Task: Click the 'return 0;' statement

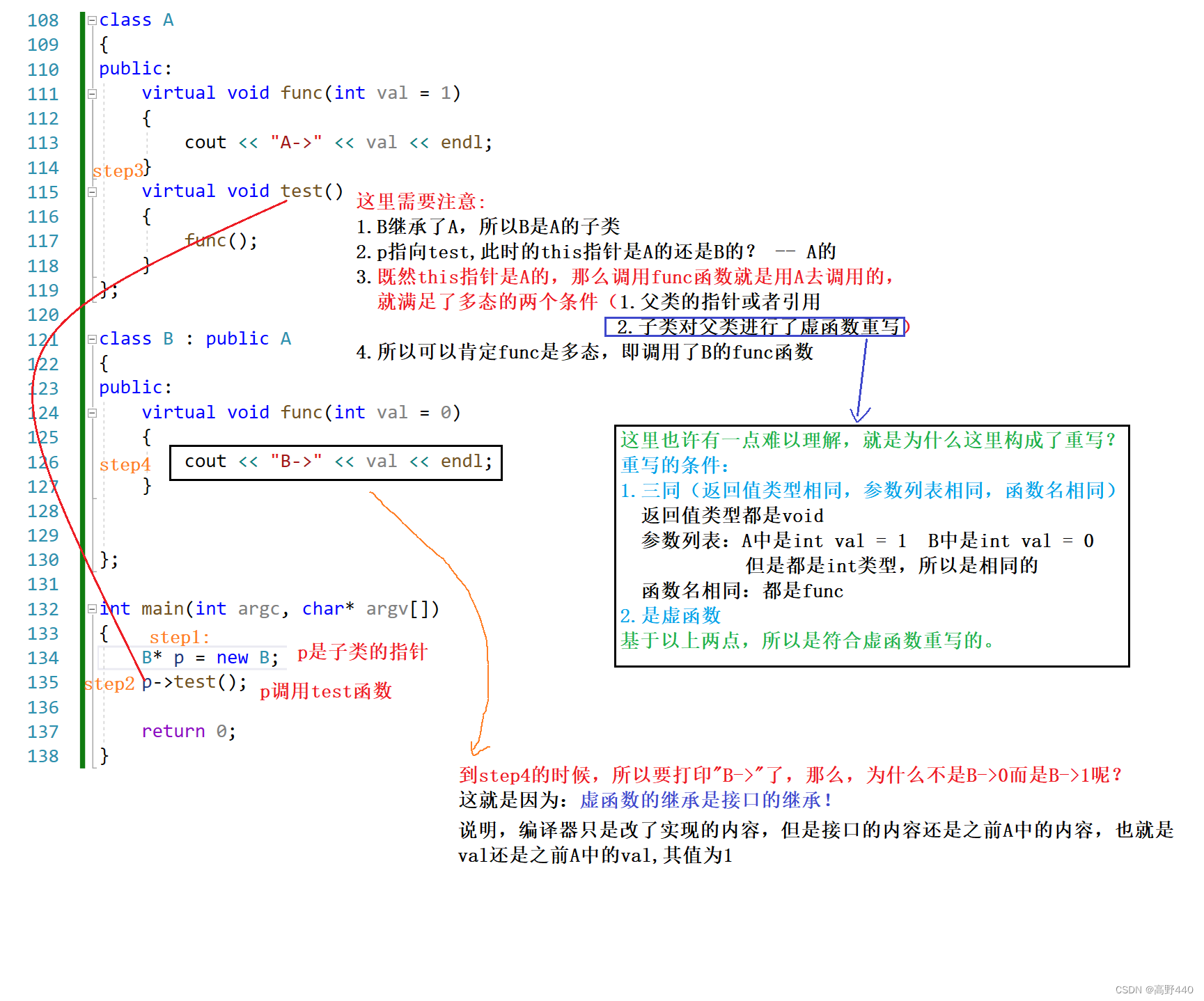Action: [x=189, y=732]
